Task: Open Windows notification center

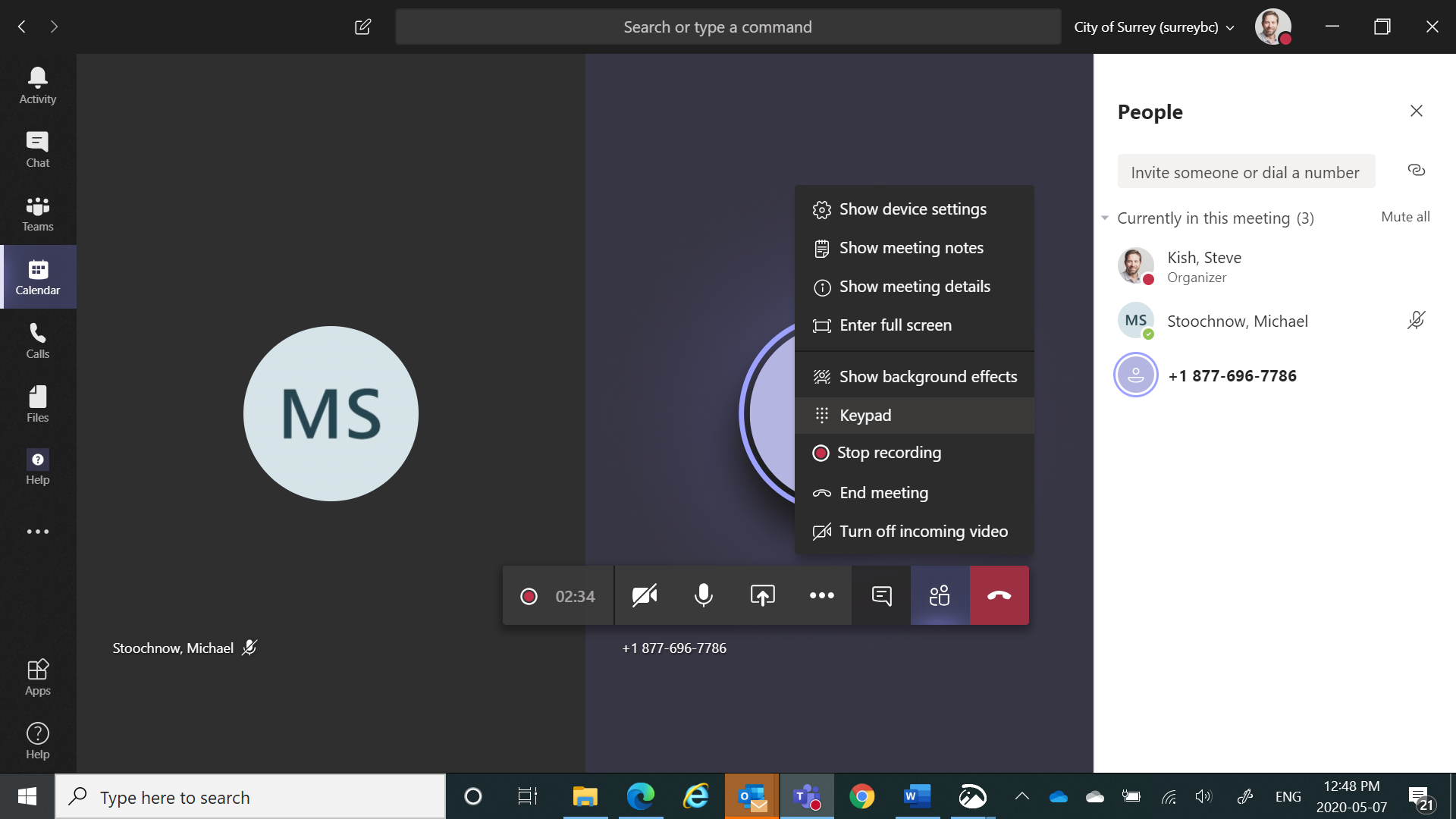Action: [1421, 798]
